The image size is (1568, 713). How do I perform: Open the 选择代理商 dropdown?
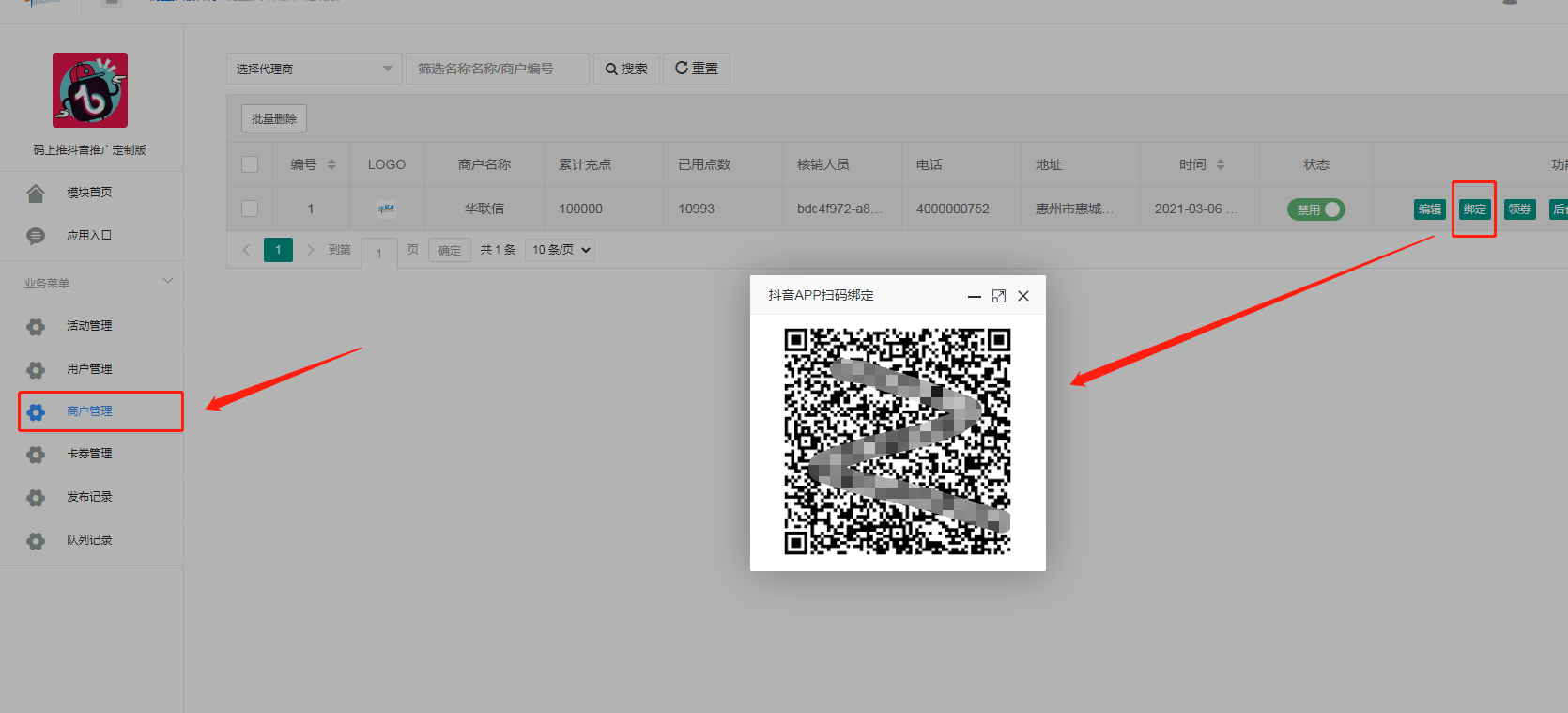click(x=315, y=69)
